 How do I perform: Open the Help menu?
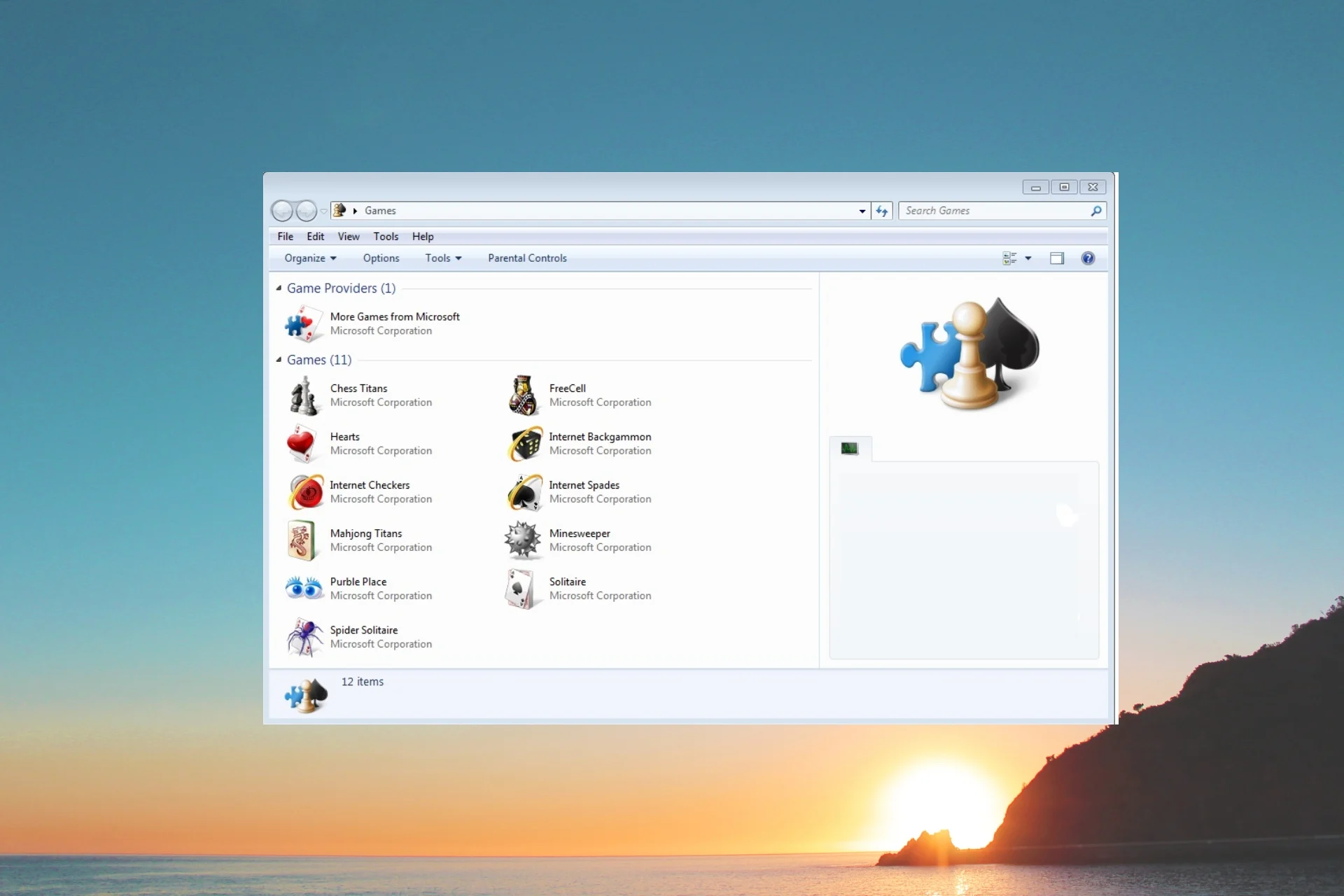(423, 237)
